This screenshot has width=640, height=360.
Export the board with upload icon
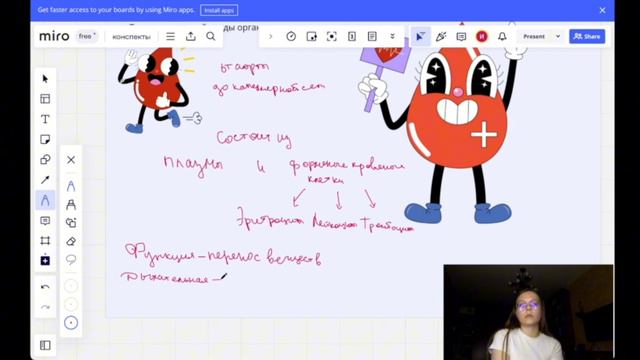click(191, 36)
